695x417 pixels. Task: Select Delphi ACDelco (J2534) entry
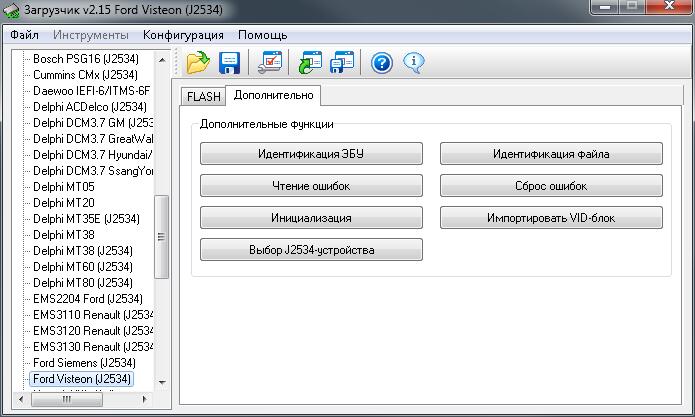click(90, 106)
